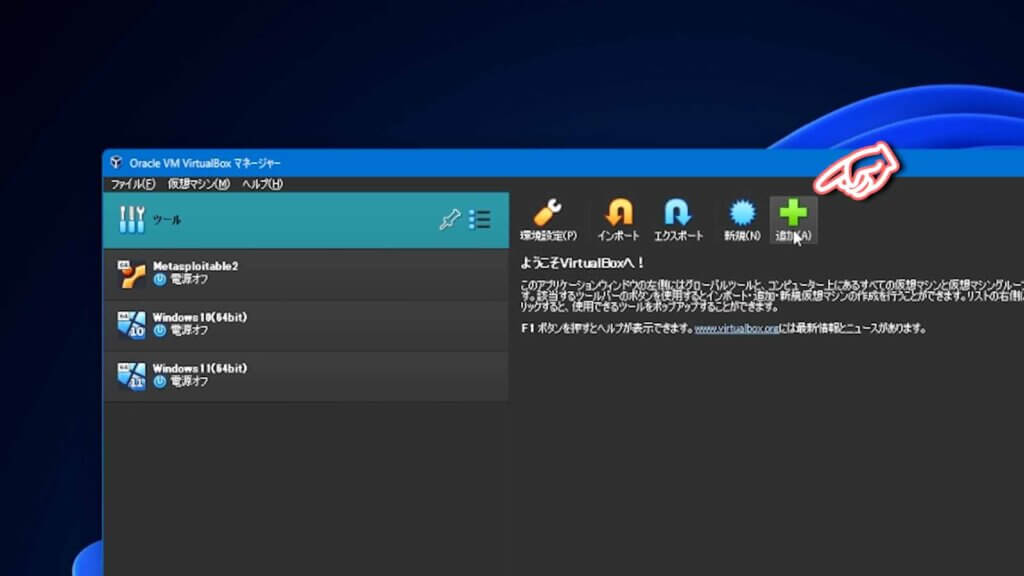Click the ようこそVirtualBoxへ! heading
Viewport: 1024px width, 576px height.
[582, 263]
